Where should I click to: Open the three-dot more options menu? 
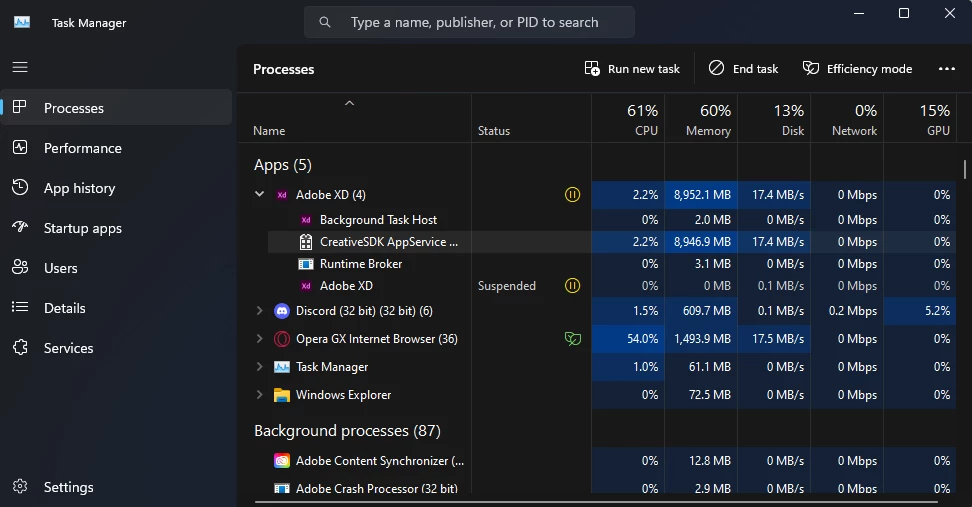click(947, 69)
